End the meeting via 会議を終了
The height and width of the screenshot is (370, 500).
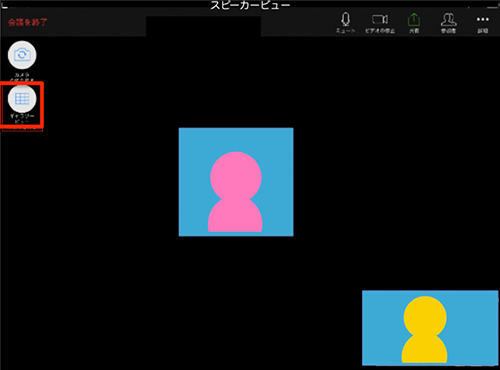coord(28,22)
